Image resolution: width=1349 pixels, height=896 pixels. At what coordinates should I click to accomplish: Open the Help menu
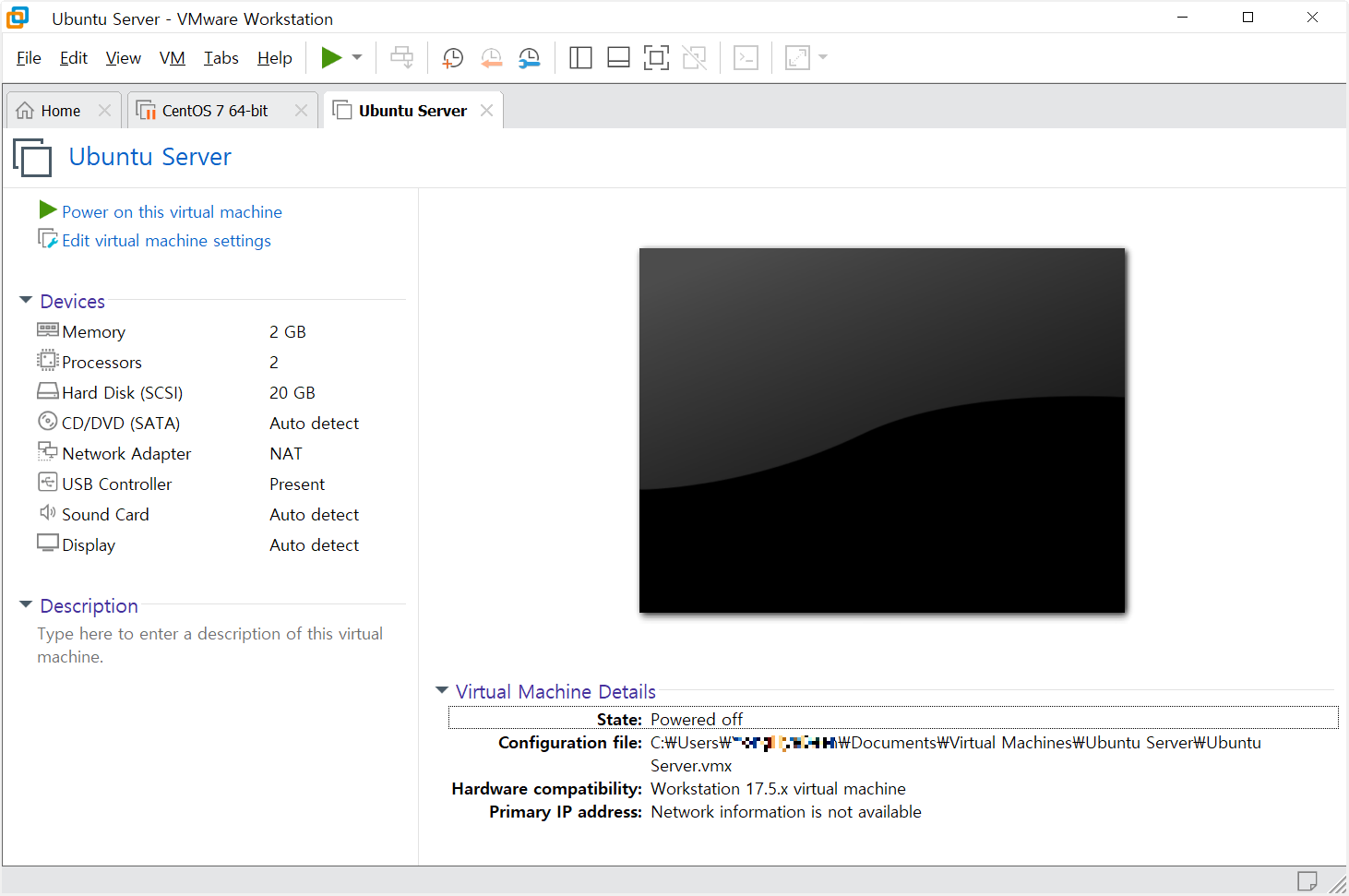[275, 58]
